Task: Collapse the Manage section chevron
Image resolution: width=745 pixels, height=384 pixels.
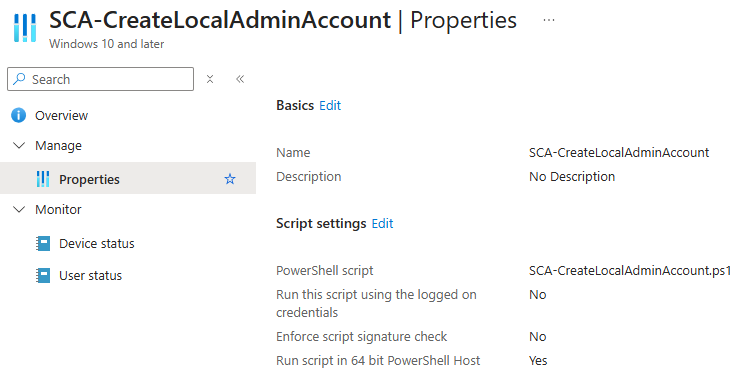Action: 19,145
